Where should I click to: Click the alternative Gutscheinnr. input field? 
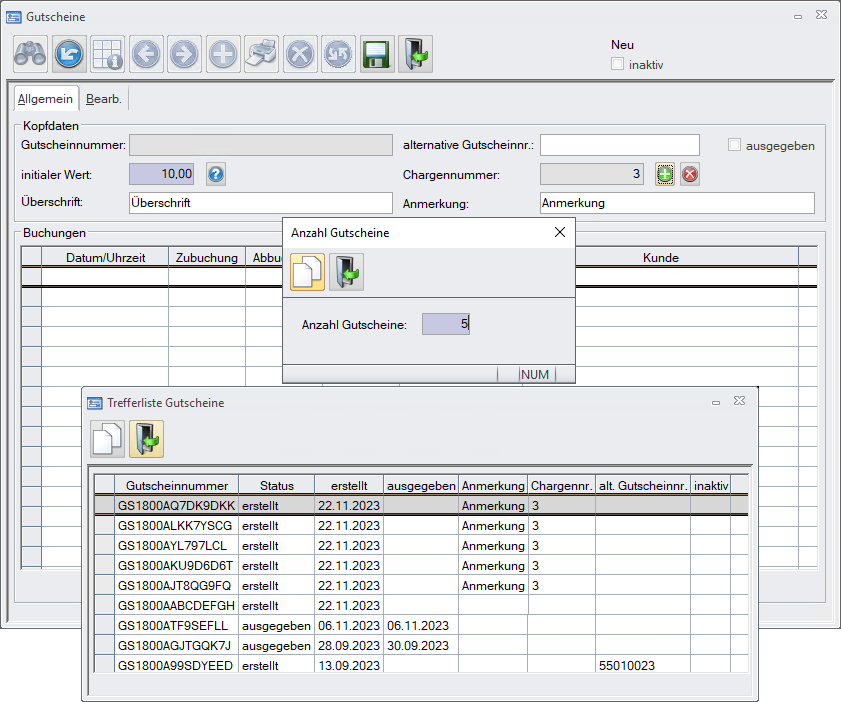(x=620, y=145)
